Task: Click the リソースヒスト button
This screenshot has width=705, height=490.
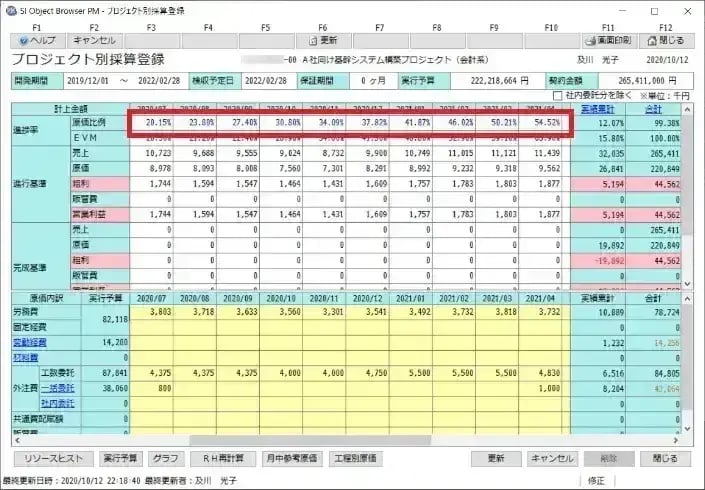Action: pos(52,458)
